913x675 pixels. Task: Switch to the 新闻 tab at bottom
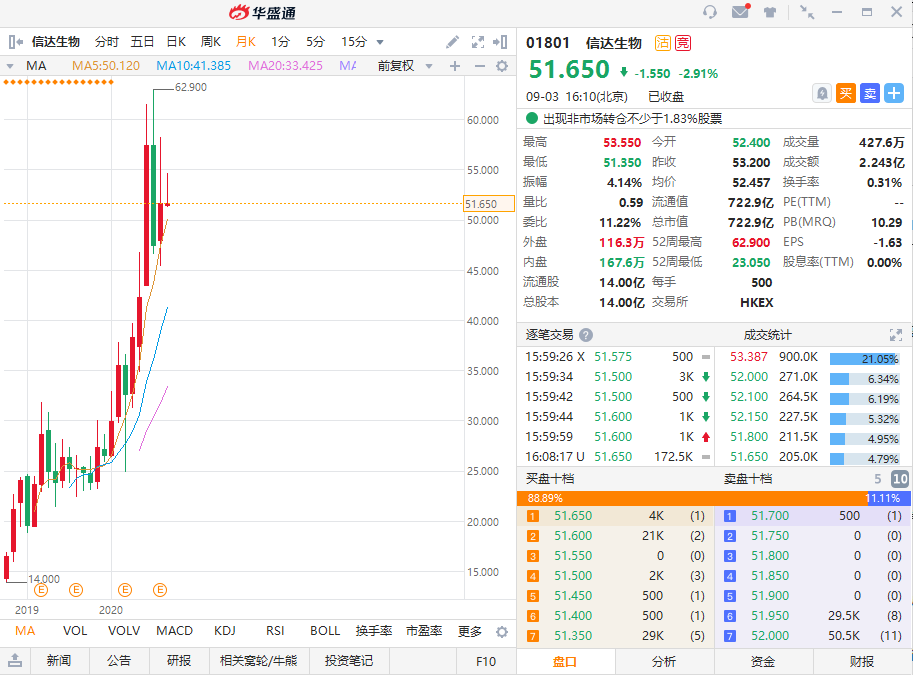tap(60, 661)
